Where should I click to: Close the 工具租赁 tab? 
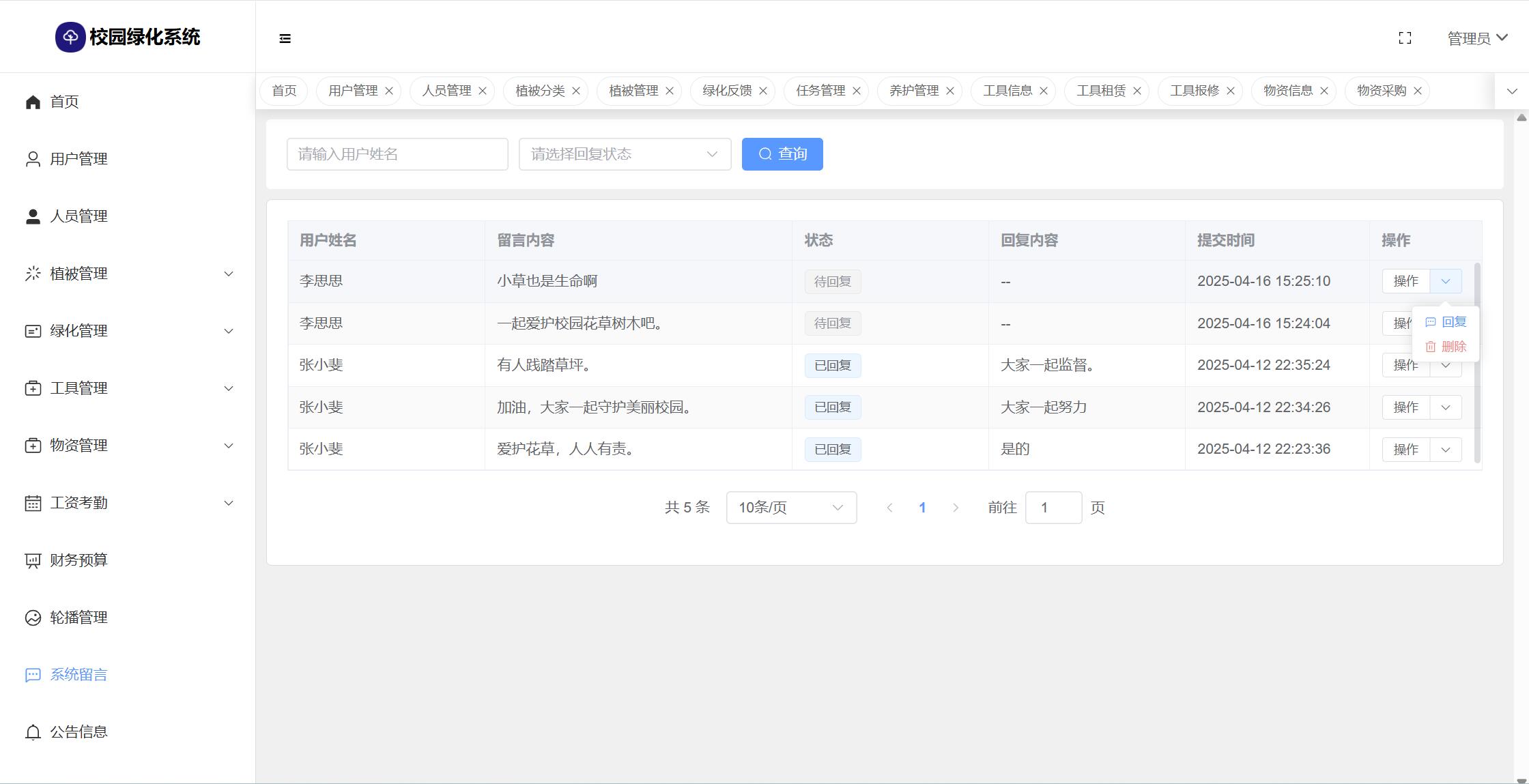click(x=1137, y=91)
